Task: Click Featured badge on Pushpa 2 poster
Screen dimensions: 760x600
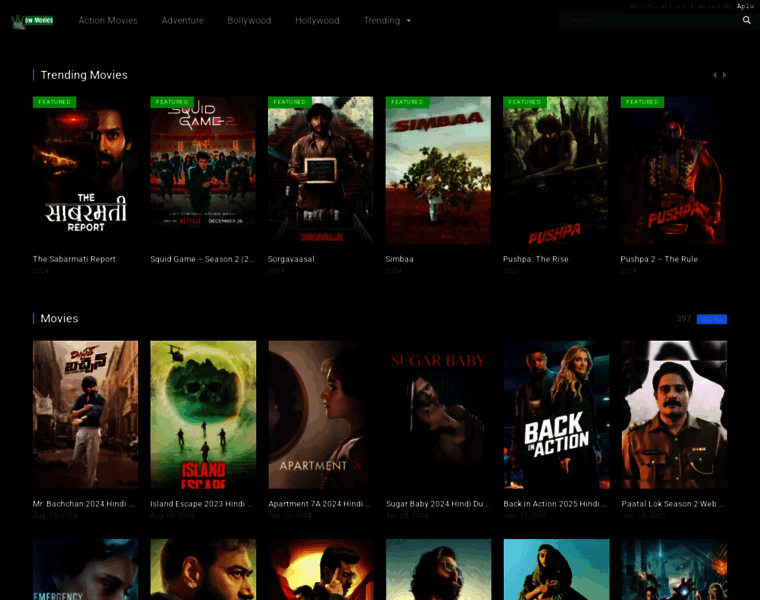Action: (x=642, y=102)
